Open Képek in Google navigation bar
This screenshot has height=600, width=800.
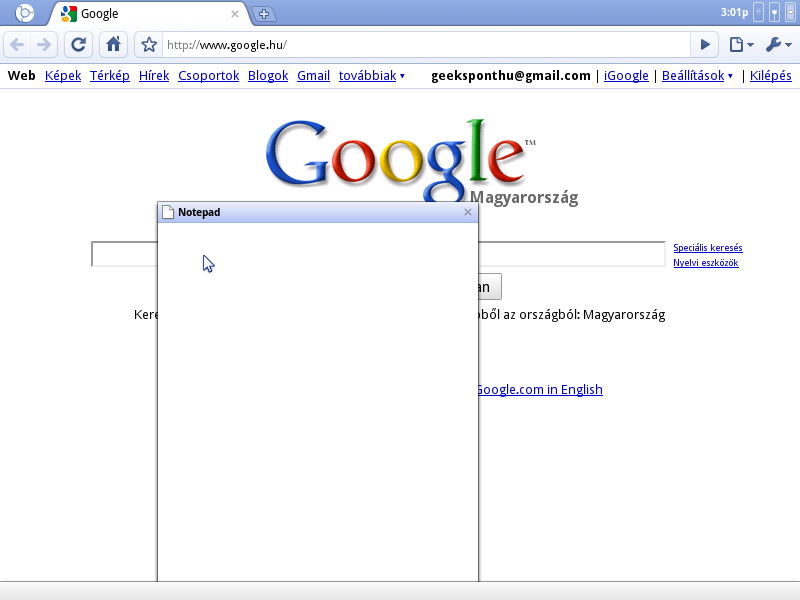point(62,76)
